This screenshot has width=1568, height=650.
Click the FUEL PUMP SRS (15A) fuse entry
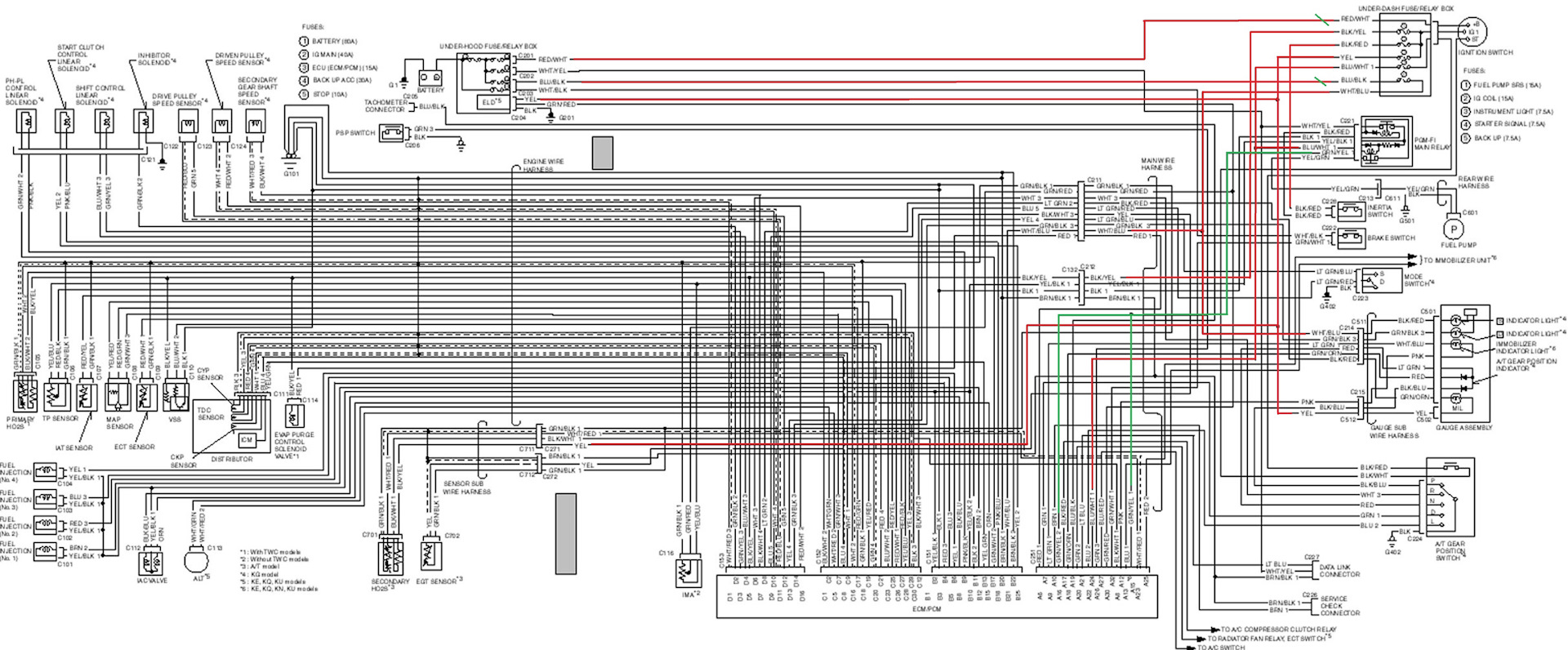click(1501, 85)
